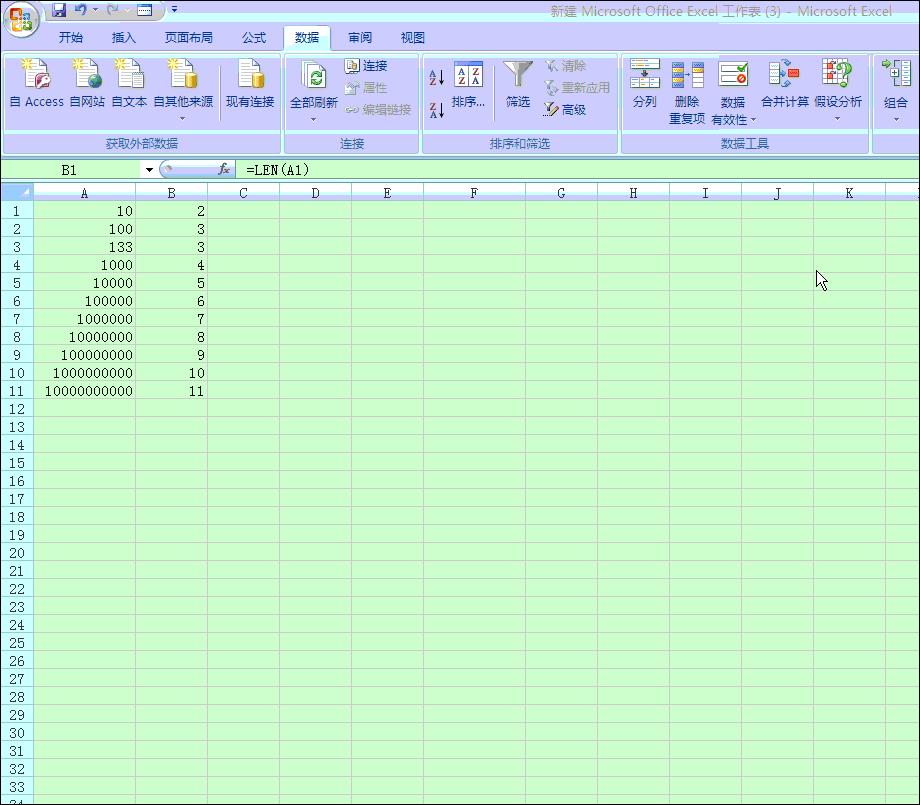The width and height of the screenshot is (920, 805).
Task: Switch to the 视图 tab
Action: tap(412, 38)
